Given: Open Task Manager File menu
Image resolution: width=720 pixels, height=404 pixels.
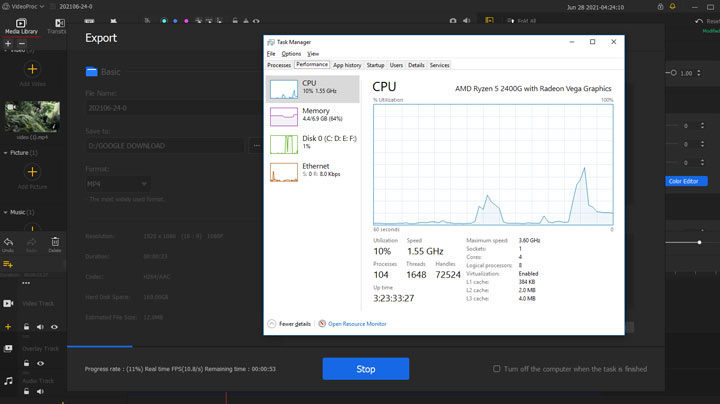Looking at the screenshot, I should pos(271,54).
